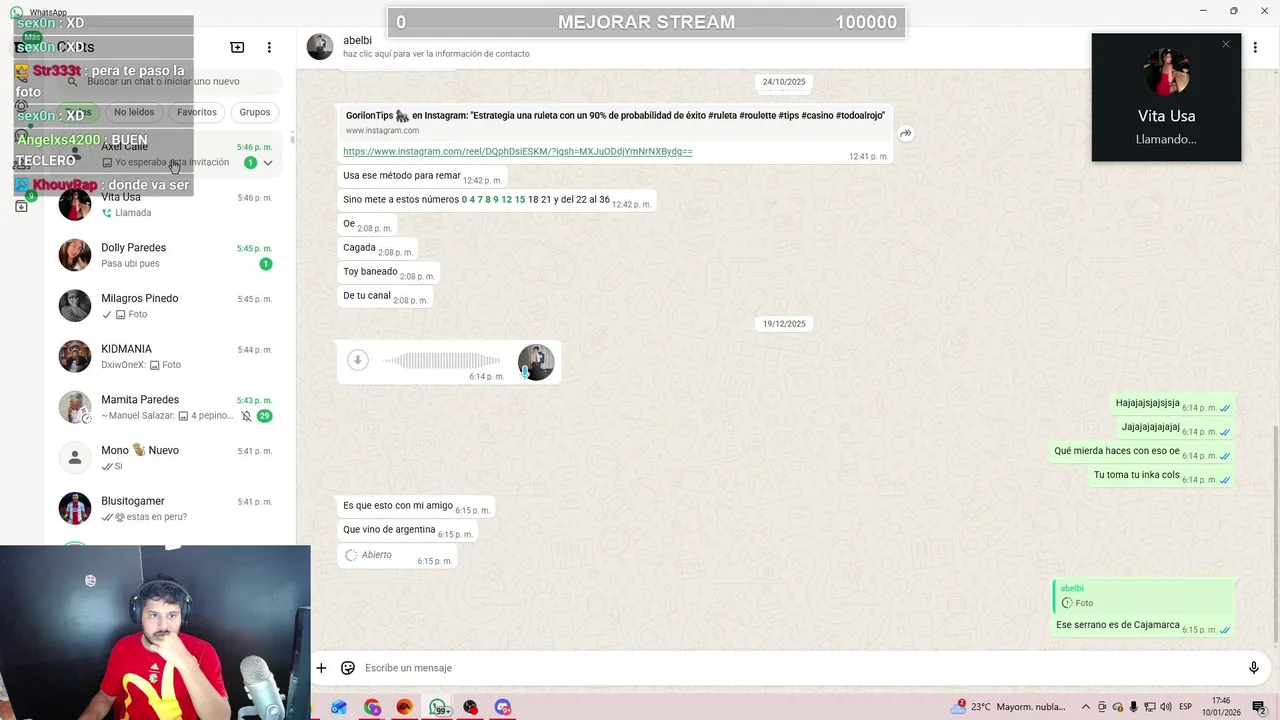The height and width of the screenshot is (720, 1280).
Task: Forward the Instagram link message
Action: point(905,133)
